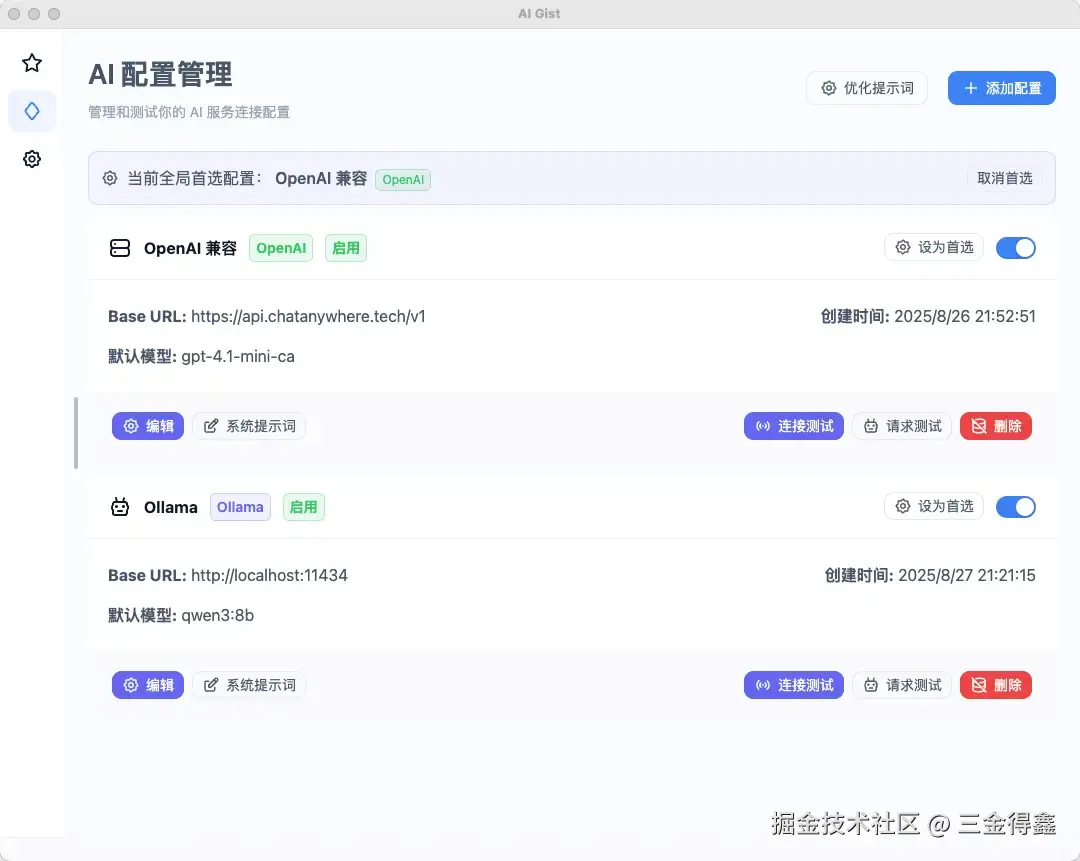Image resolution: width=1080 pixels, height=861 pixels.
Task: Toggle the OpenAI 兼容 enable switch
Action: point(1016,248)
